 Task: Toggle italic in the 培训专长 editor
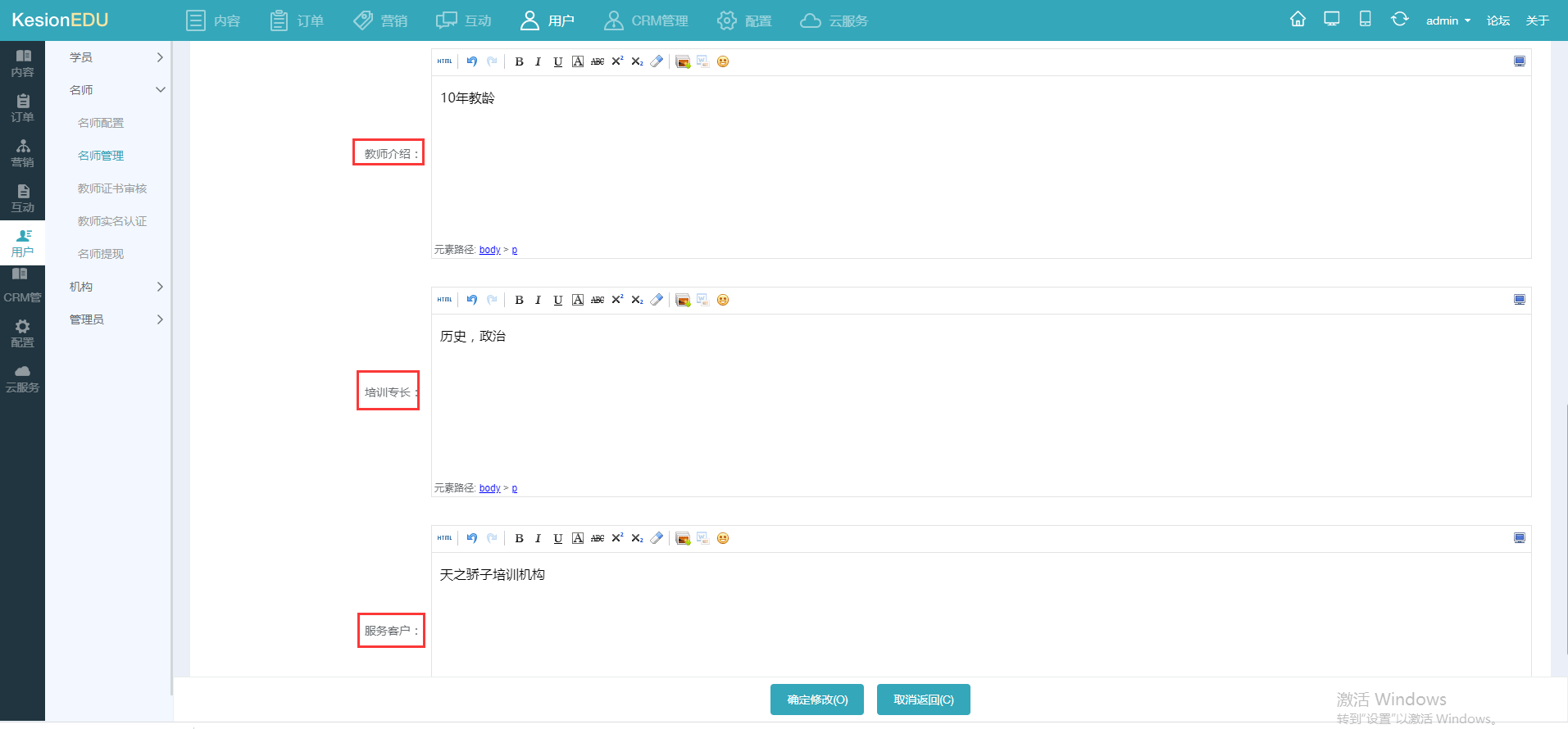click(x=538, y=300)
